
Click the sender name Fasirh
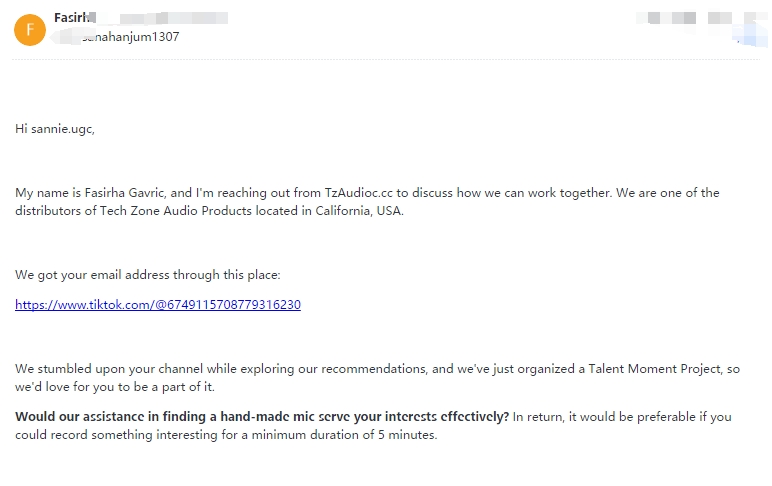point(73,18)
